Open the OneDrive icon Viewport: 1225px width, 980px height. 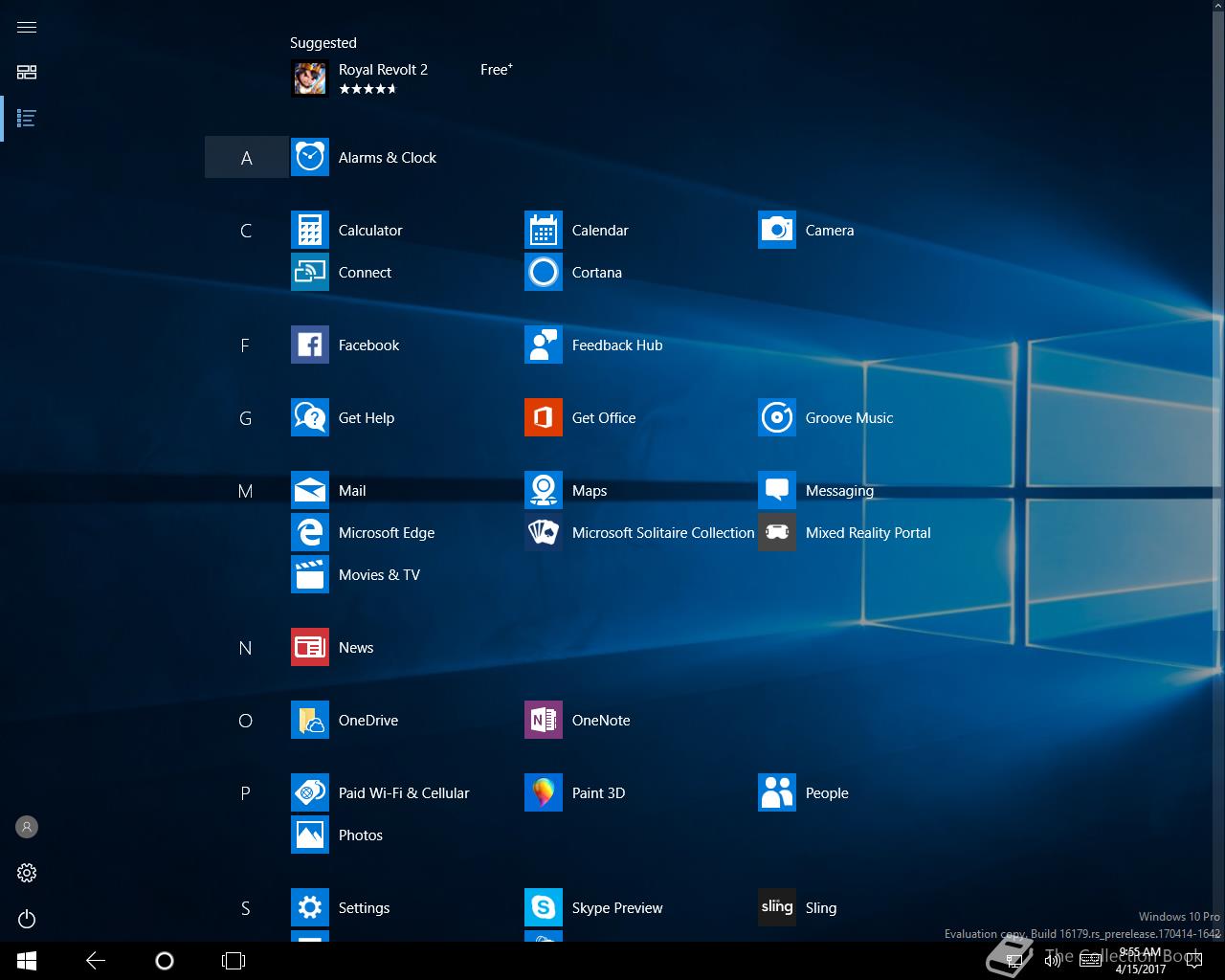coord(310,720)
